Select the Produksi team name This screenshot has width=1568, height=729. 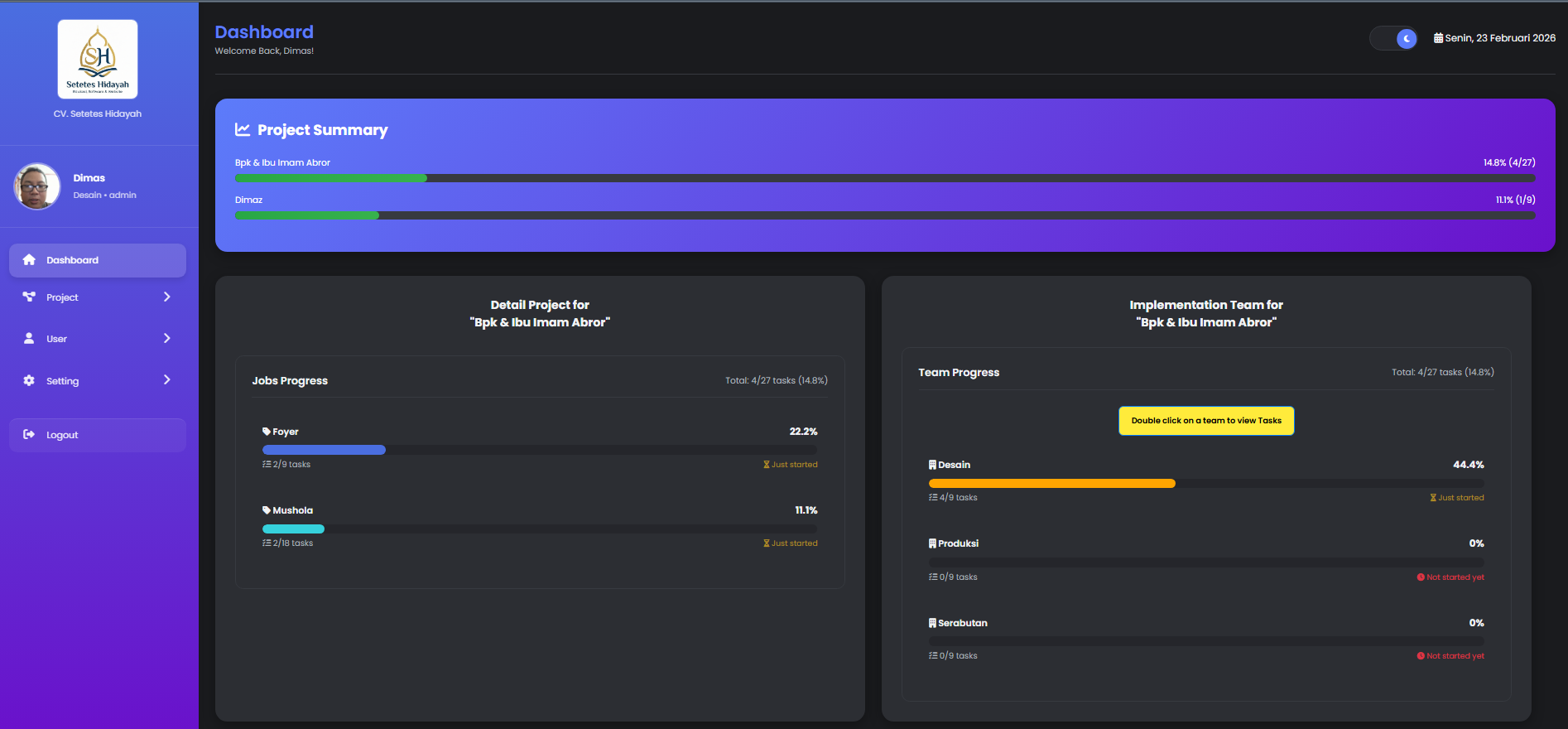pyautogui.click(x=959, y=543)
